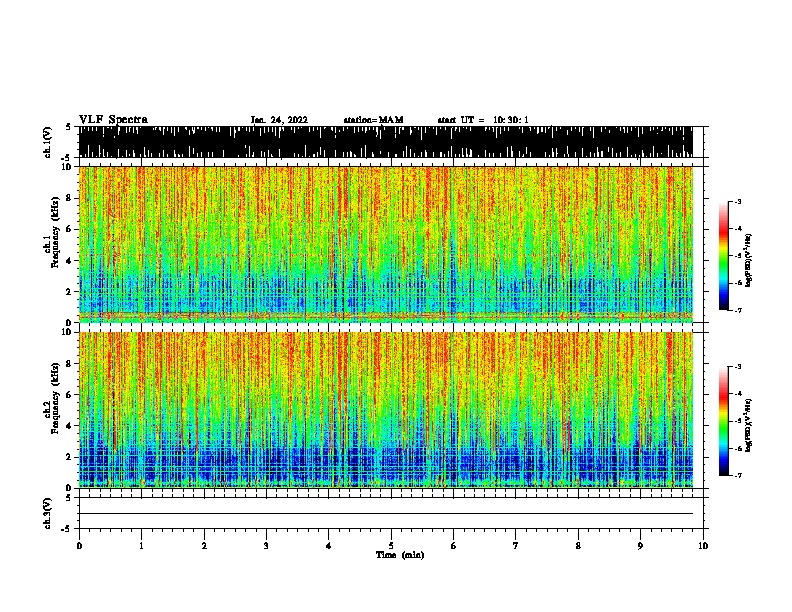Select the "Time (min)" axis label
This screenshot has height=612, width=792.
point(400,555)
